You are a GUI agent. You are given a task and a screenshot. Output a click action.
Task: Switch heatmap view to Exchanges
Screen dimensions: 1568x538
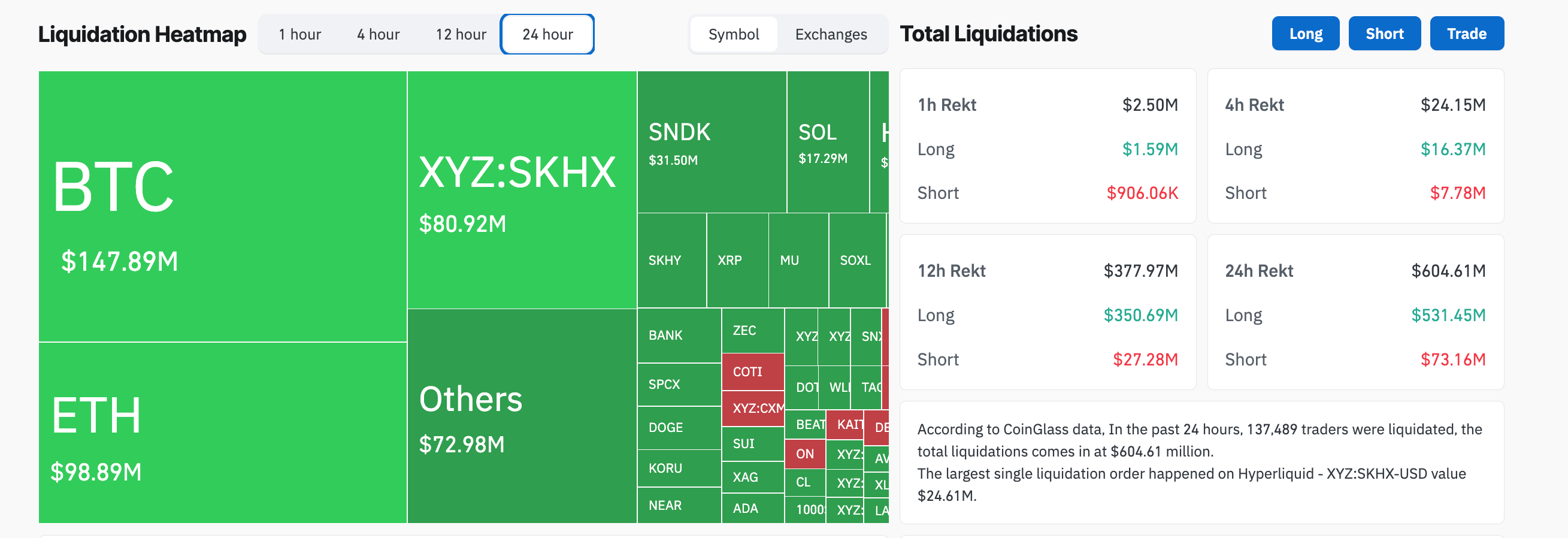tap(831, 34)
